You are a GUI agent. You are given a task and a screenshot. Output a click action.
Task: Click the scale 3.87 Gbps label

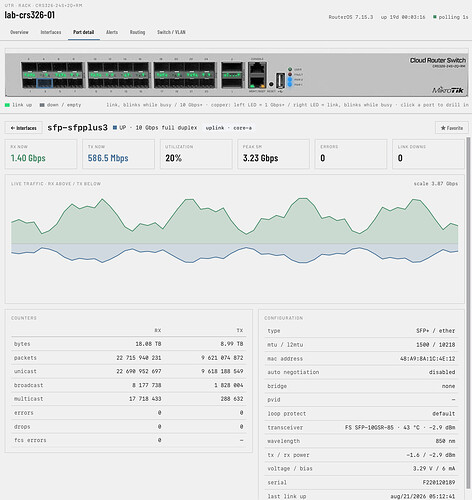click(x=436, y=184)
